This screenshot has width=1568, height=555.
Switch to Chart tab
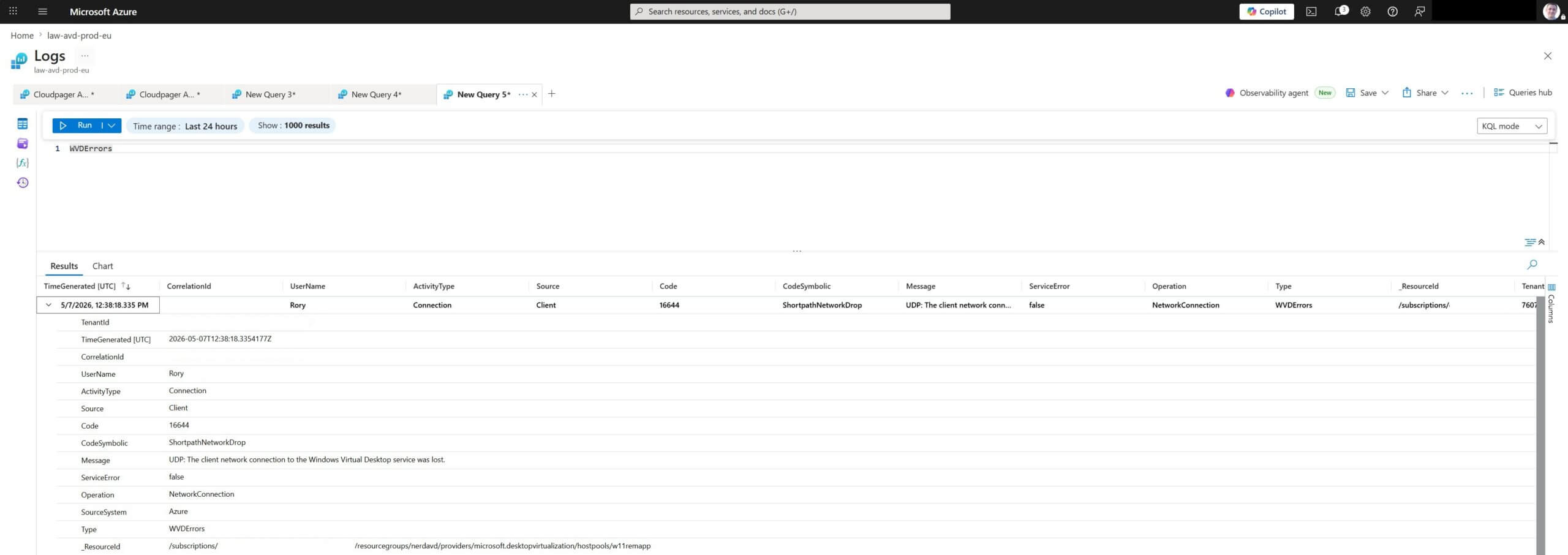pyautogui.click(x=102, y=266)
